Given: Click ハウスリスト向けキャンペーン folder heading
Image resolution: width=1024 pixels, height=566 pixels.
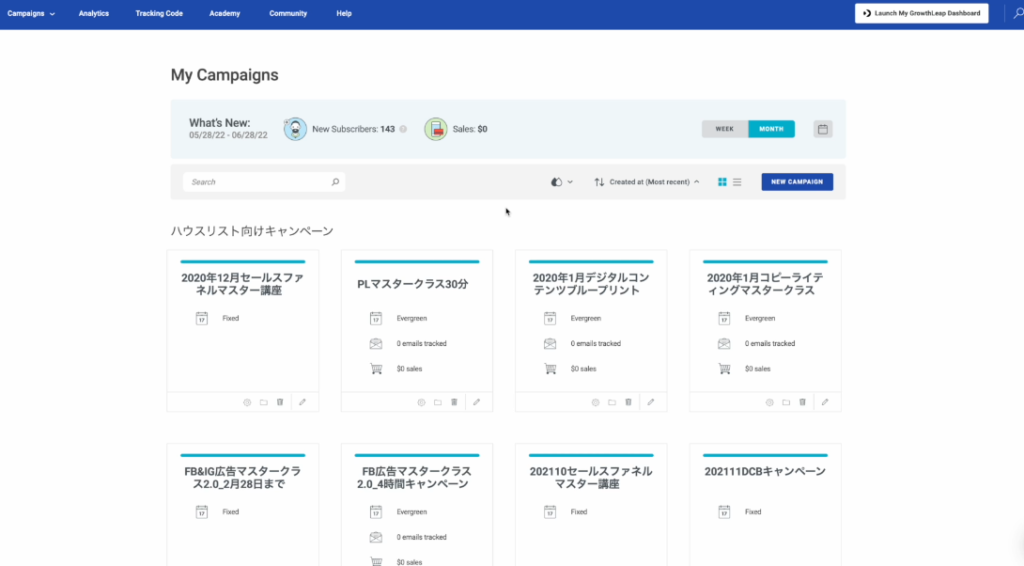Looking at the screenshot, I should coord(252,231).
